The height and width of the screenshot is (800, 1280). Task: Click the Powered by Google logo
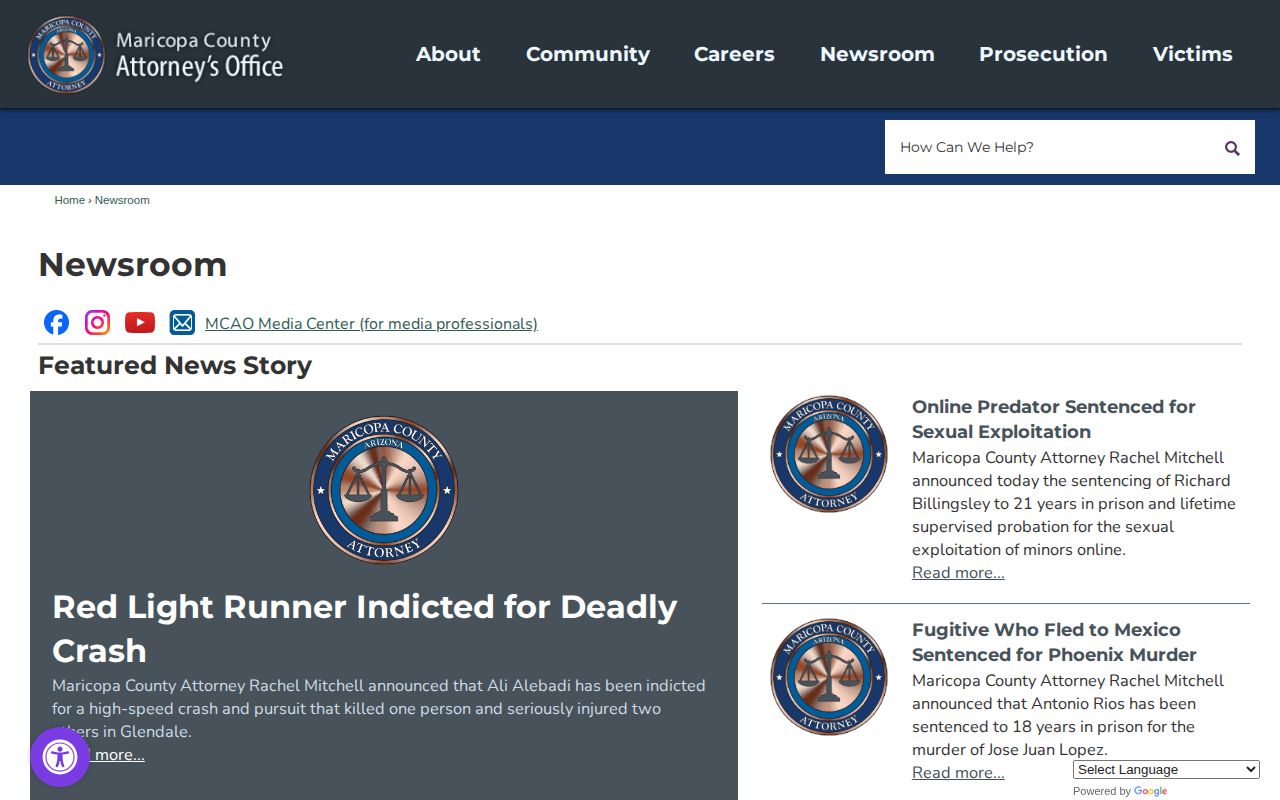(1150, 791)
